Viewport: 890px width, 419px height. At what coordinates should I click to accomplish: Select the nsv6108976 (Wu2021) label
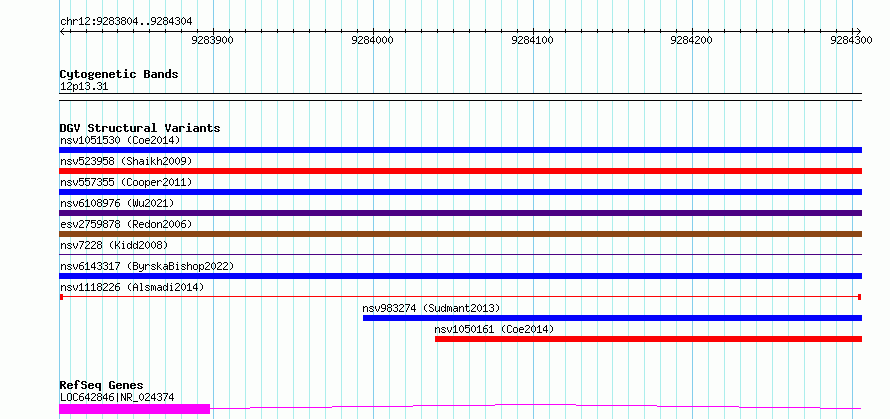coord(117,203)
